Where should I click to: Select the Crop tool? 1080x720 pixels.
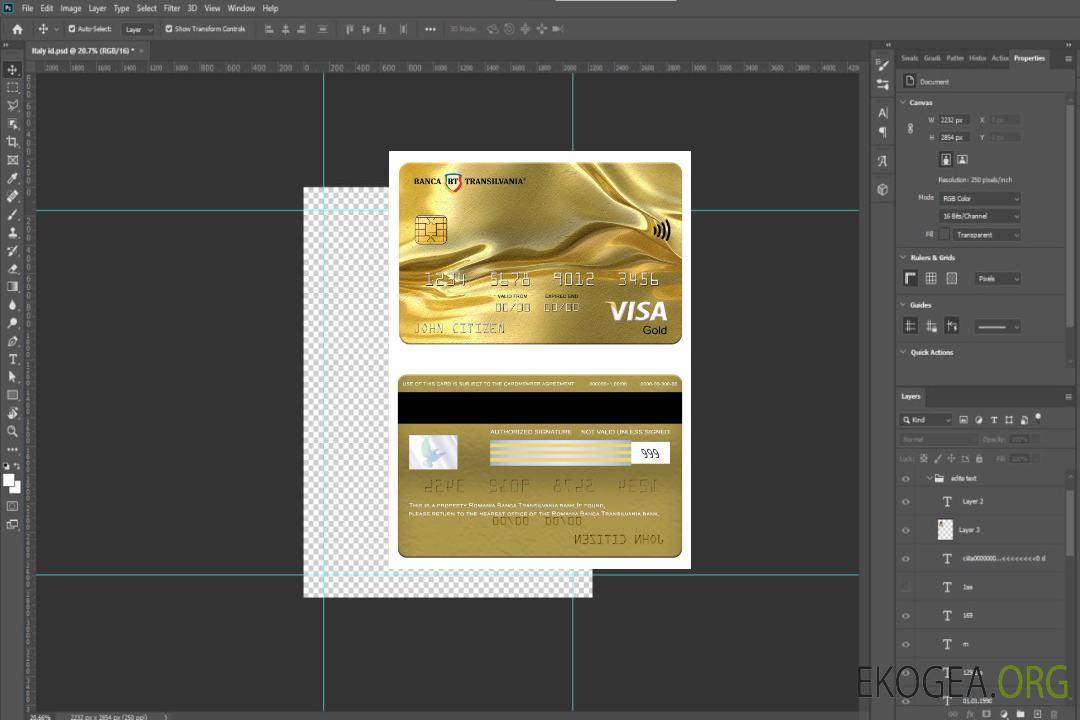(12, 142)
